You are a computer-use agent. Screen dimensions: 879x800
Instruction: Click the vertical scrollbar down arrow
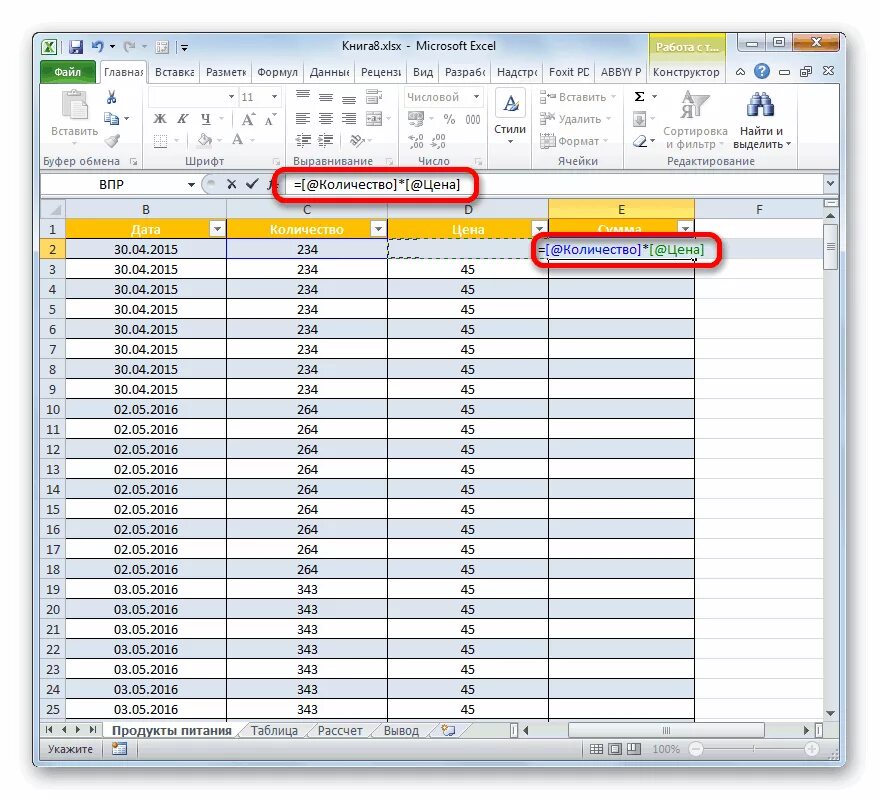point(831,714)
